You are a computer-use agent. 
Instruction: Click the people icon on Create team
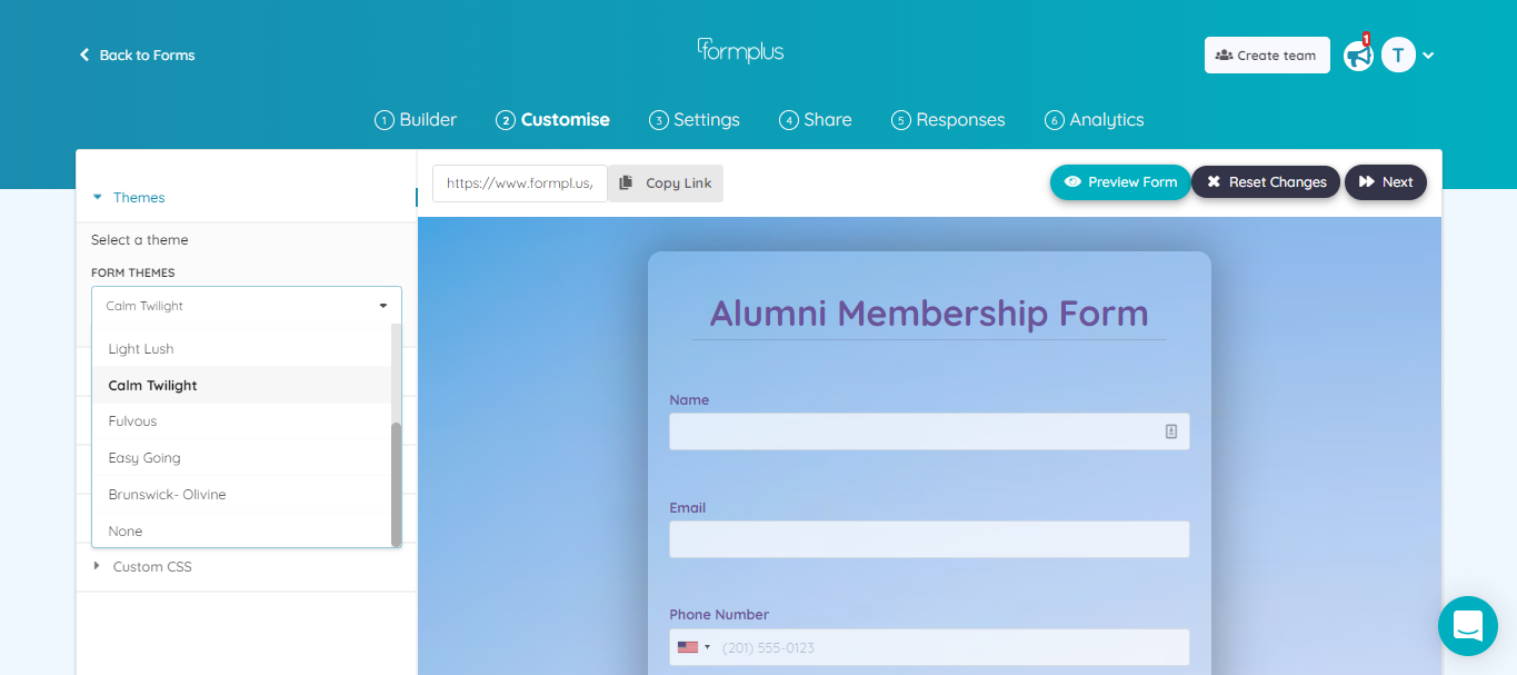[x=1222, y=55]
